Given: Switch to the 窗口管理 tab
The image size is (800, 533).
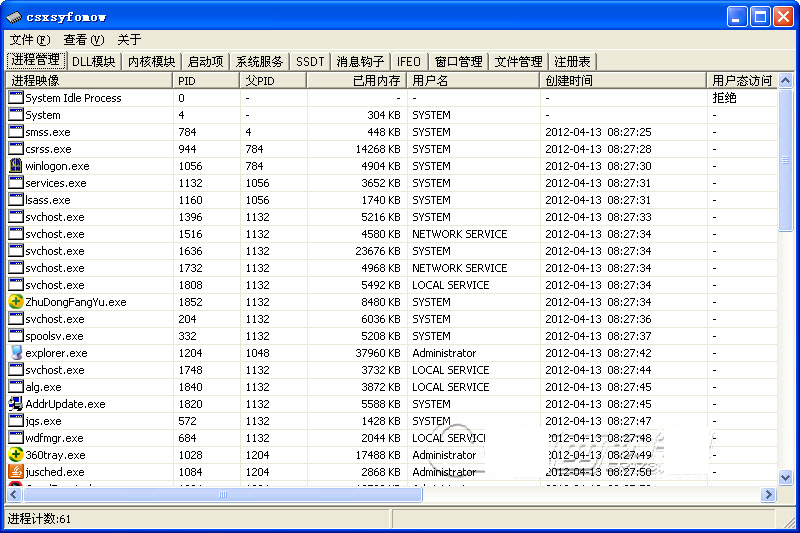Looking at the screenshot, I should click(x=459, y=62).
